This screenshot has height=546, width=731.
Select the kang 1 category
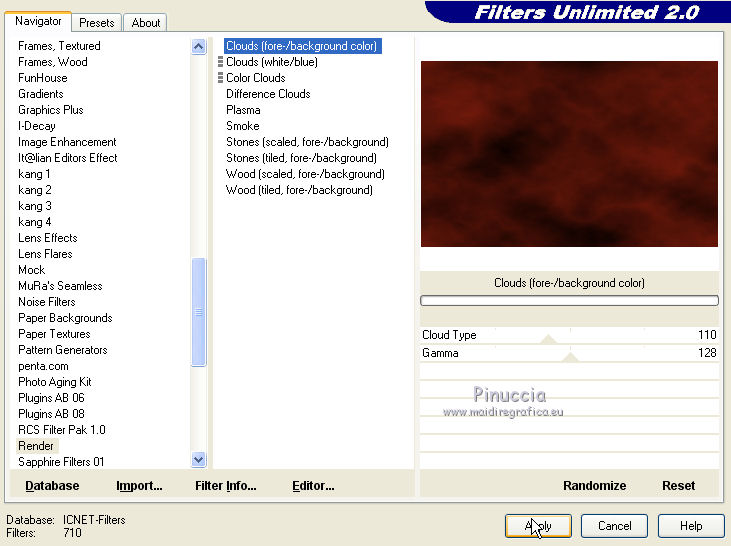click(x=34, y=174)
